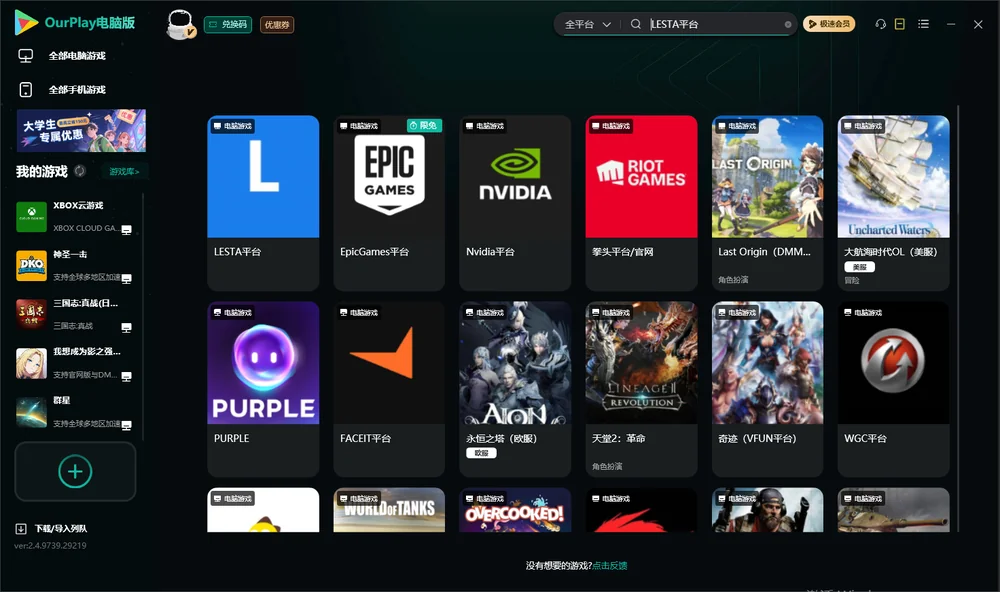
Task: Open the 优惠券 coupons button
Action: click(x=277, y=24)
